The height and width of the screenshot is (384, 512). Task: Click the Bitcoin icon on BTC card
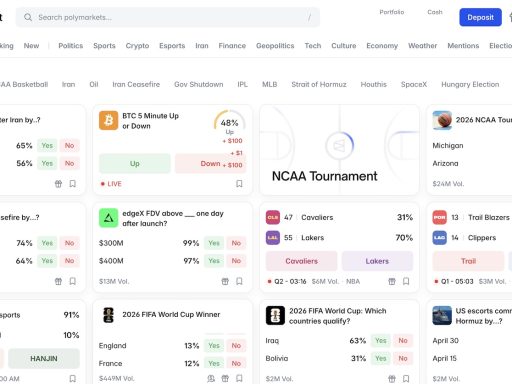pyautogui.click(x=108, y=120)
